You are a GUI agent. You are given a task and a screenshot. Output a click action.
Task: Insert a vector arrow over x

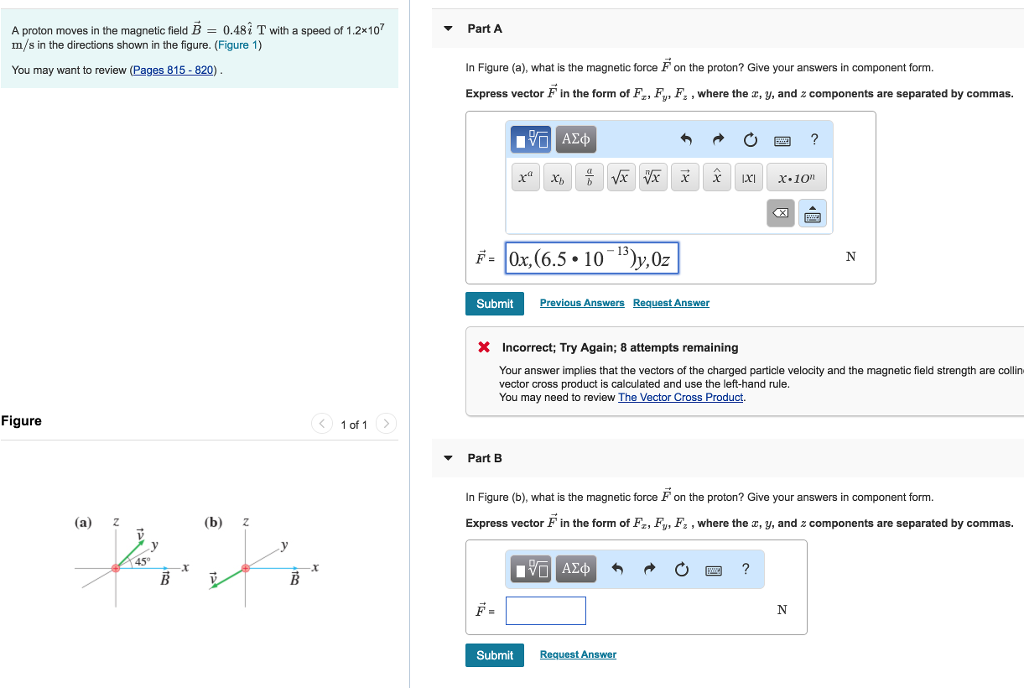pyautogui.click(x=685, y=177)
